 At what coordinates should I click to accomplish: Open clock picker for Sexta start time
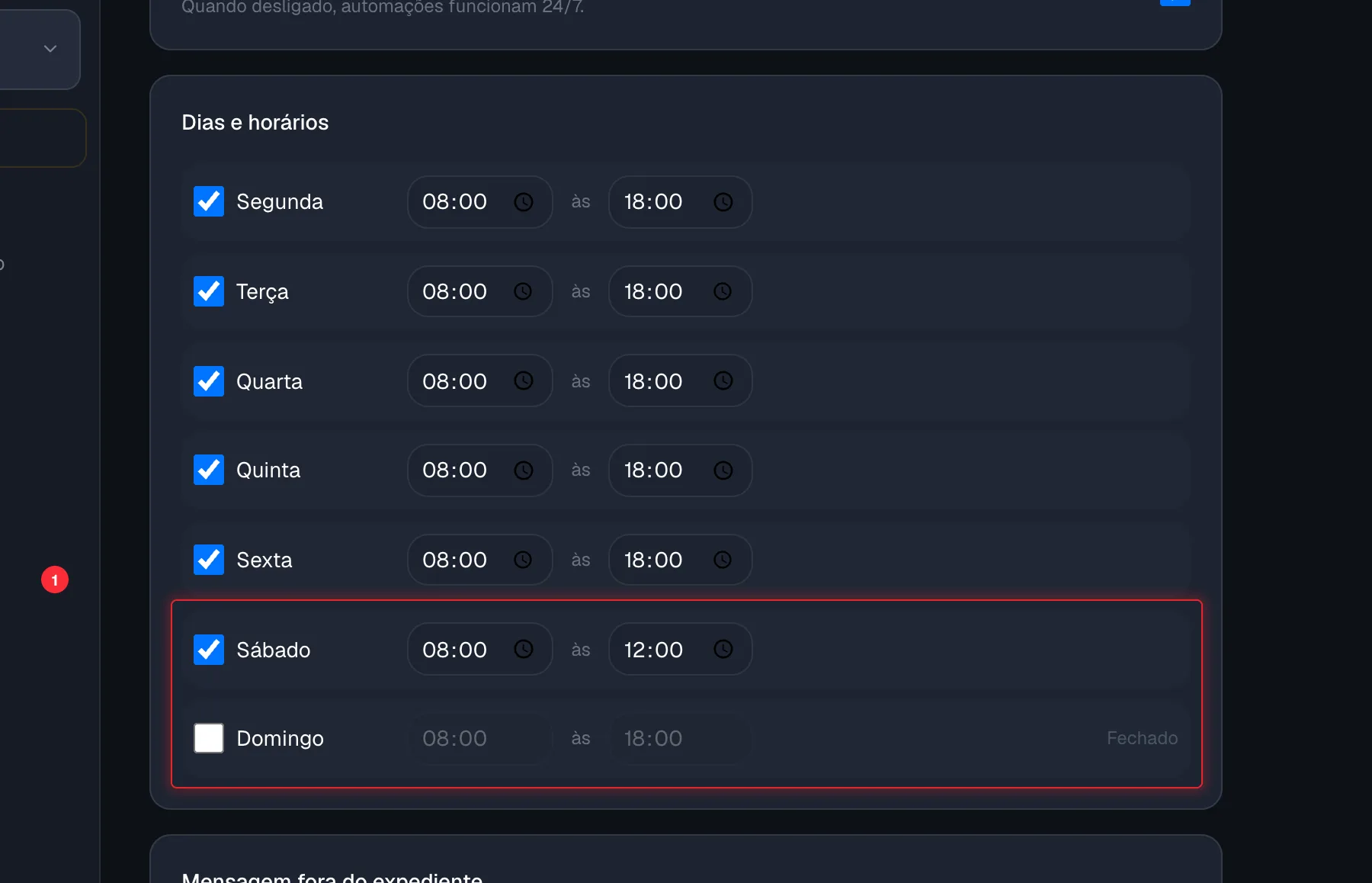(524, 560)
